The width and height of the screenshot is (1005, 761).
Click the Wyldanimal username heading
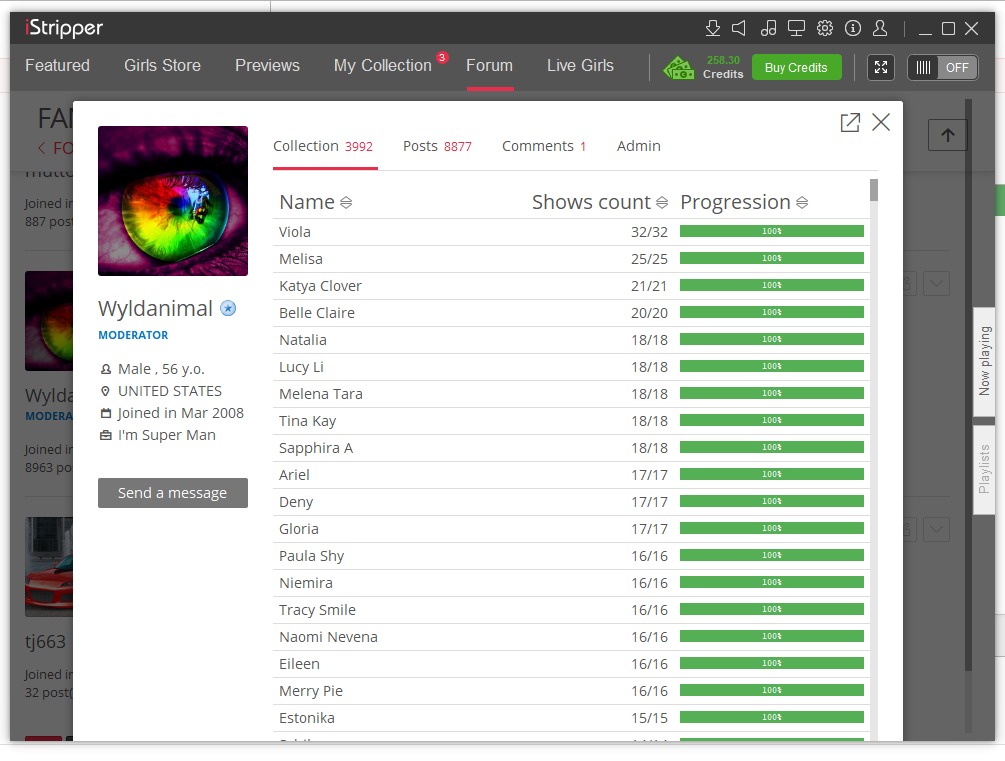(155, 308)
